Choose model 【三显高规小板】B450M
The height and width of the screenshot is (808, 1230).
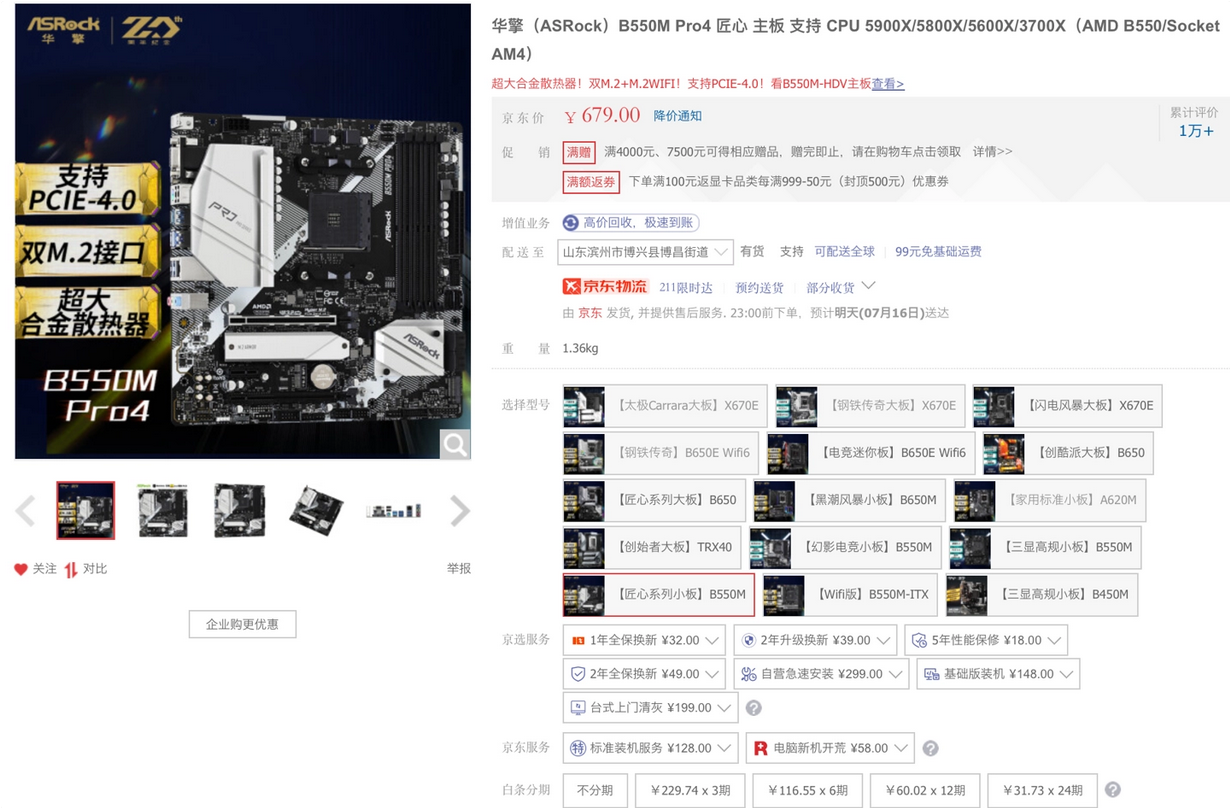(x=1042, y=594)
